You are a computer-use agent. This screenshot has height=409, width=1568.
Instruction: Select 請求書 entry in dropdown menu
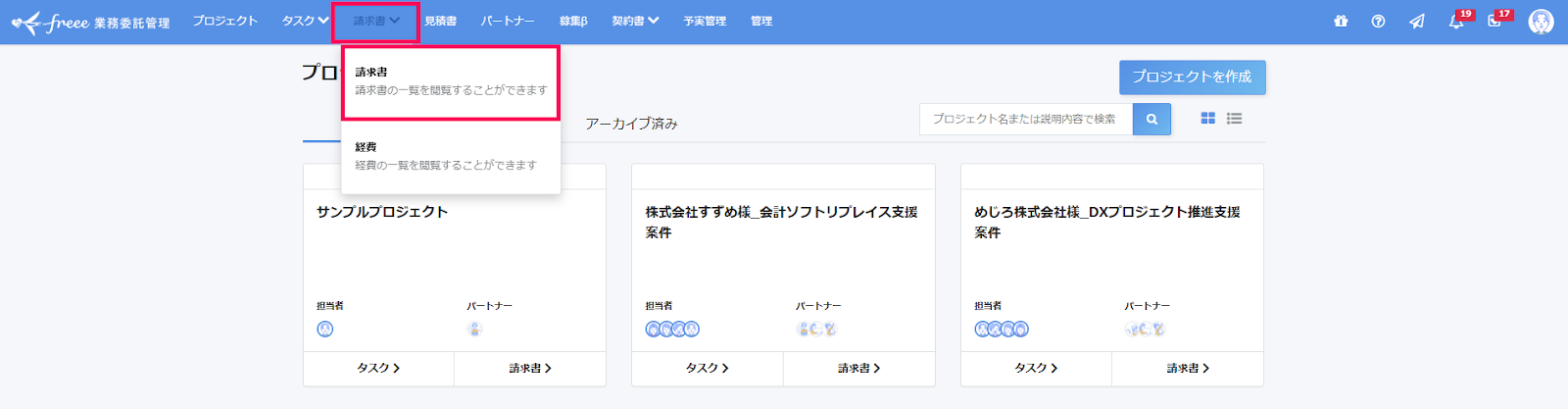click(451, 81)
